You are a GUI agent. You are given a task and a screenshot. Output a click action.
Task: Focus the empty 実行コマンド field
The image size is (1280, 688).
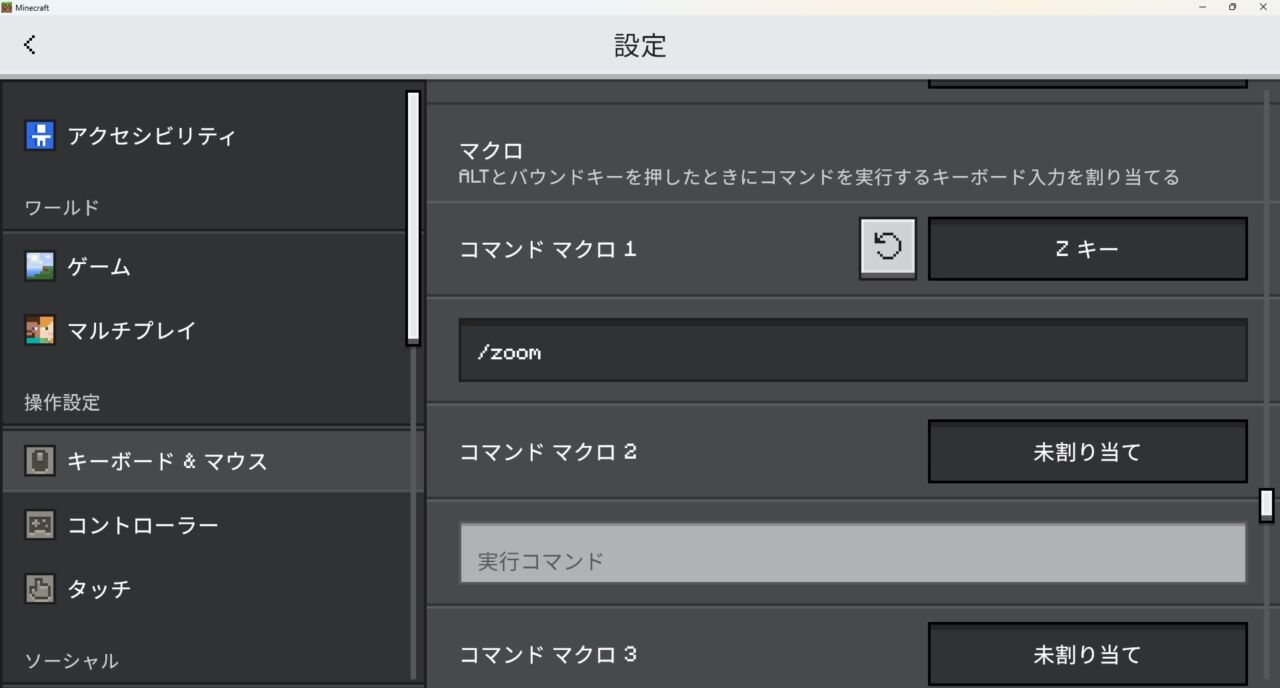click(x=853, y=553)
